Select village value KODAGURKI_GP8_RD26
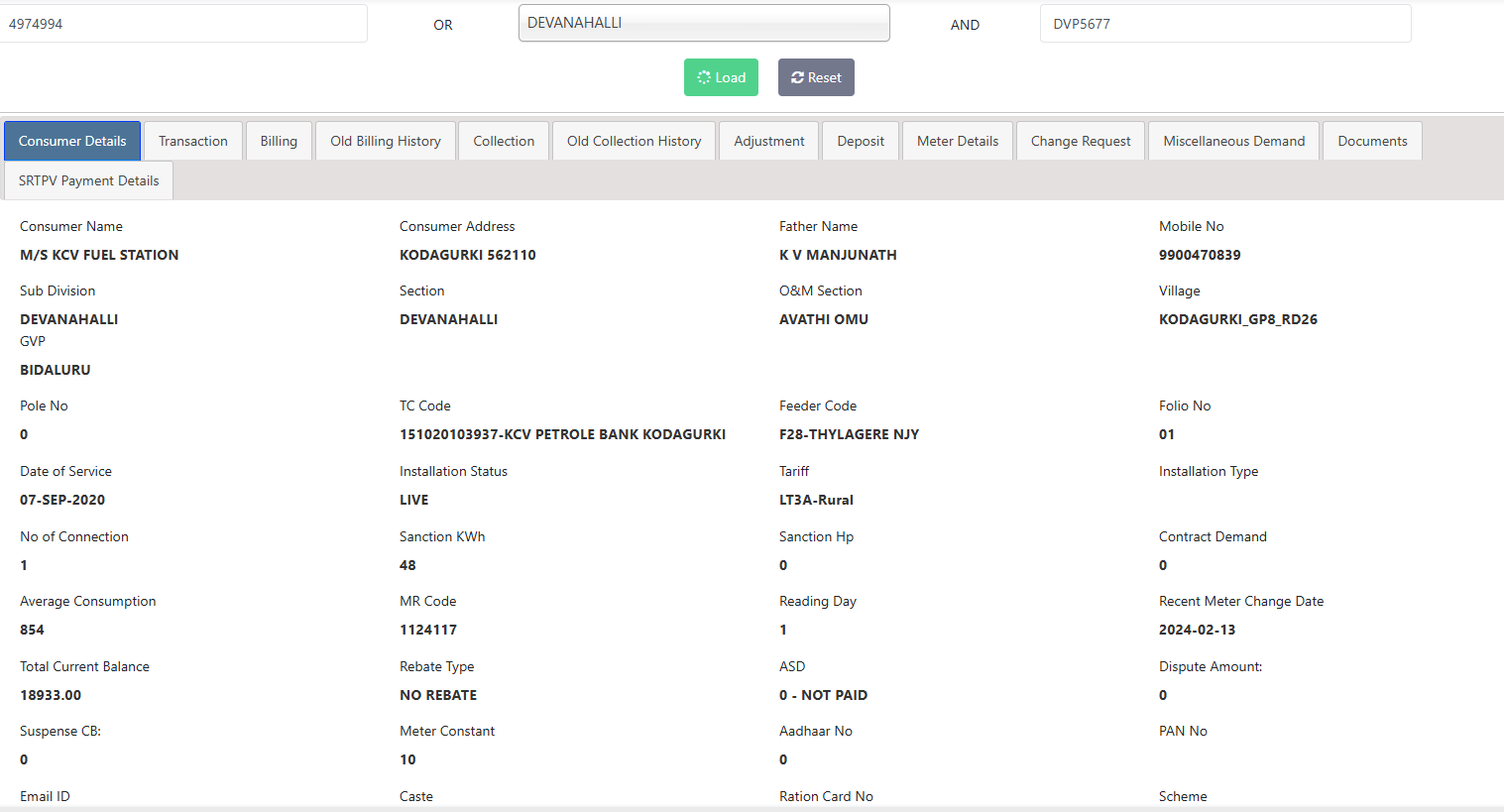Viewport: 1504px width, 812px height. click(x=1238, y=319)
